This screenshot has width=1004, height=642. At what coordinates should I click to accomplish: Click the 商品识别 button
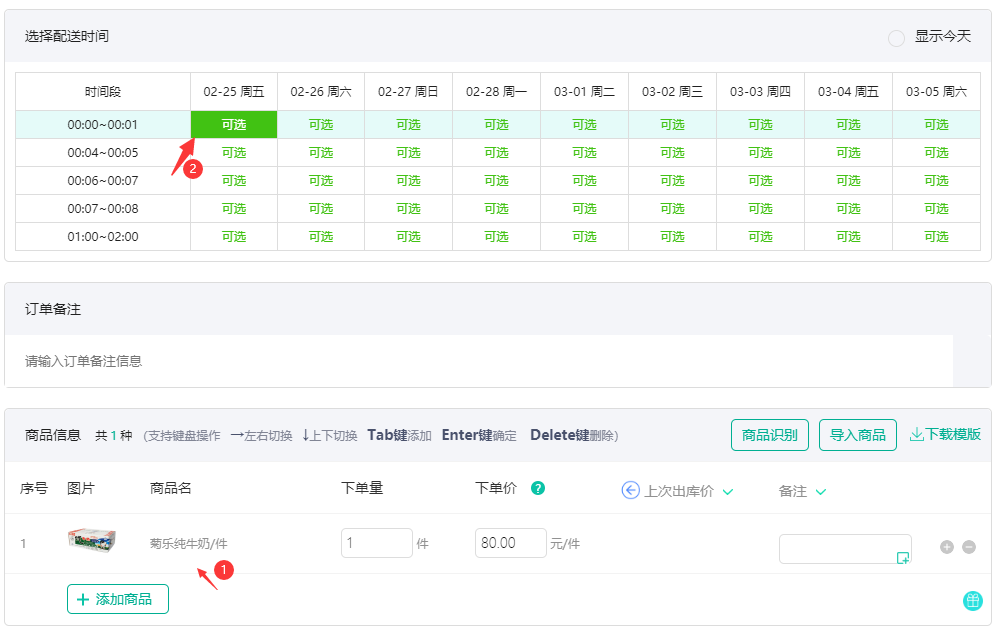pos(769,435)
